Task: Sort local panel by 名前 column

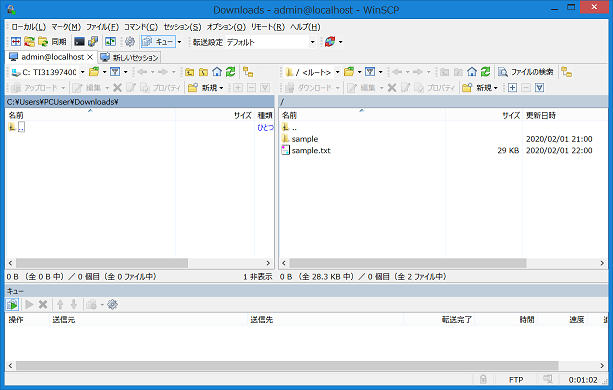Action: click(x=91, y=115)
